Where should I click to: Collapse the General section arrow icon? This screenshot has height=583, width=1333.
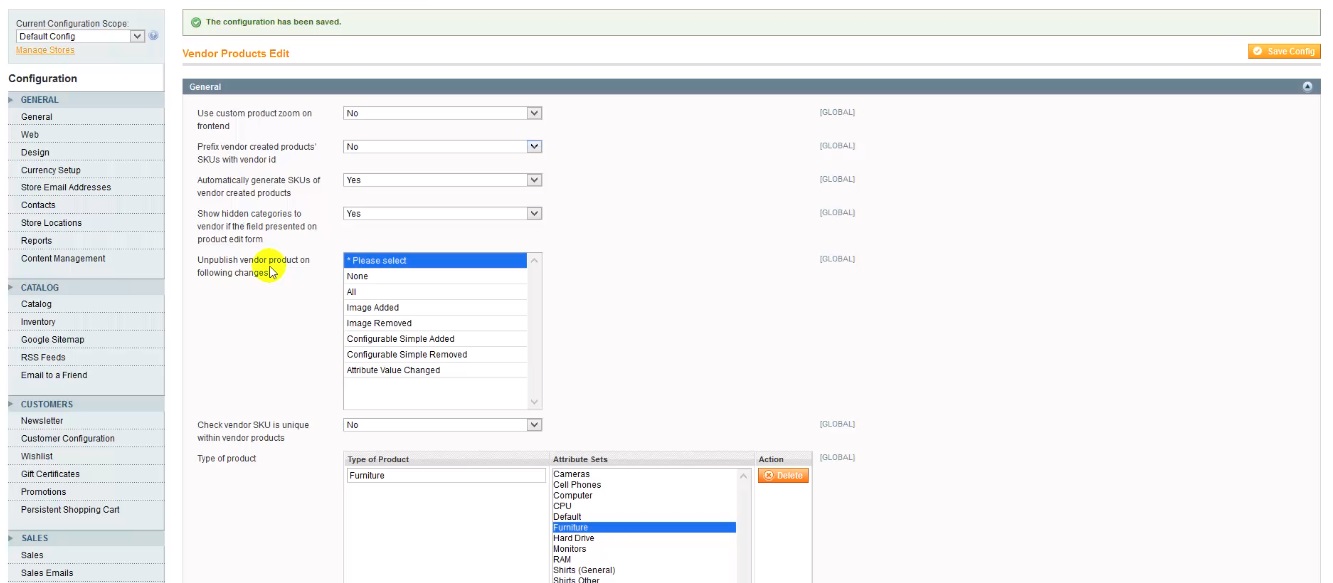click(x=1307, y=87)
